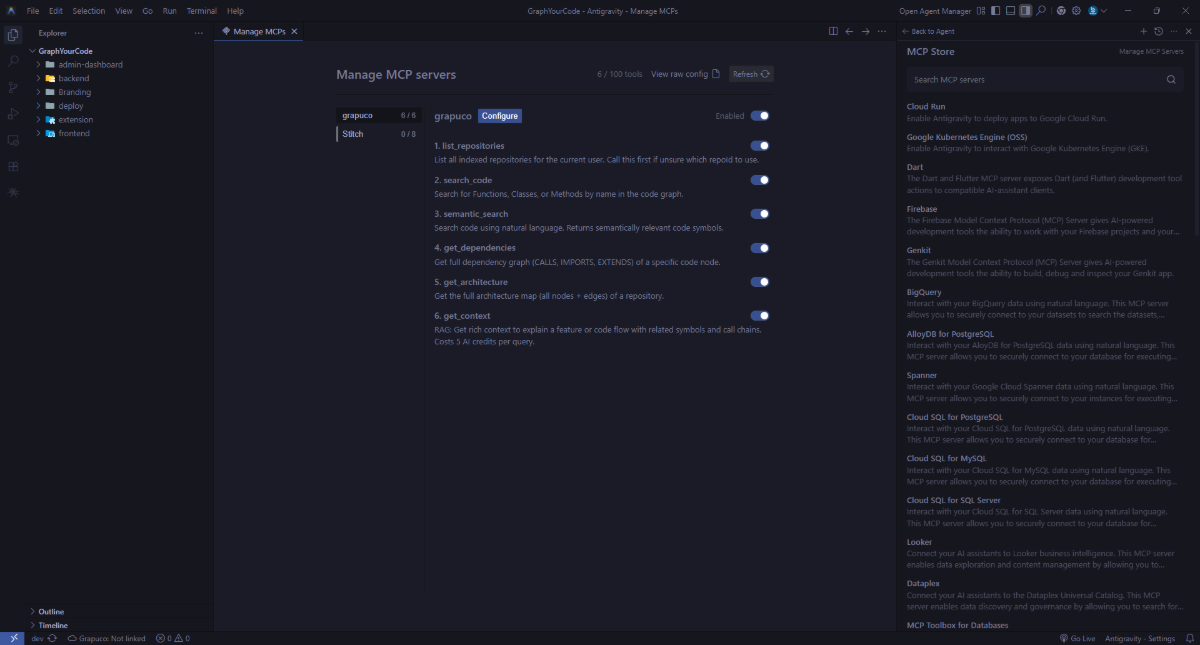The image size is (1200, 645).
Task: Open the Remote Explorer view
Action: pyautogui.click(x=13, y=140)
